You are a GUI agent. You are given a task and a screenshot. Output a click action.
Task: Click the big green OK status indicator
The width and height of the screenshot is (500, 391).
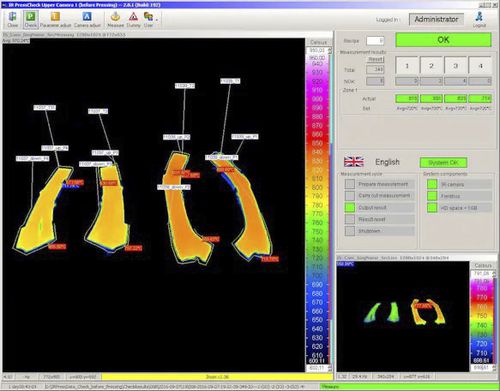coord(443,40)
